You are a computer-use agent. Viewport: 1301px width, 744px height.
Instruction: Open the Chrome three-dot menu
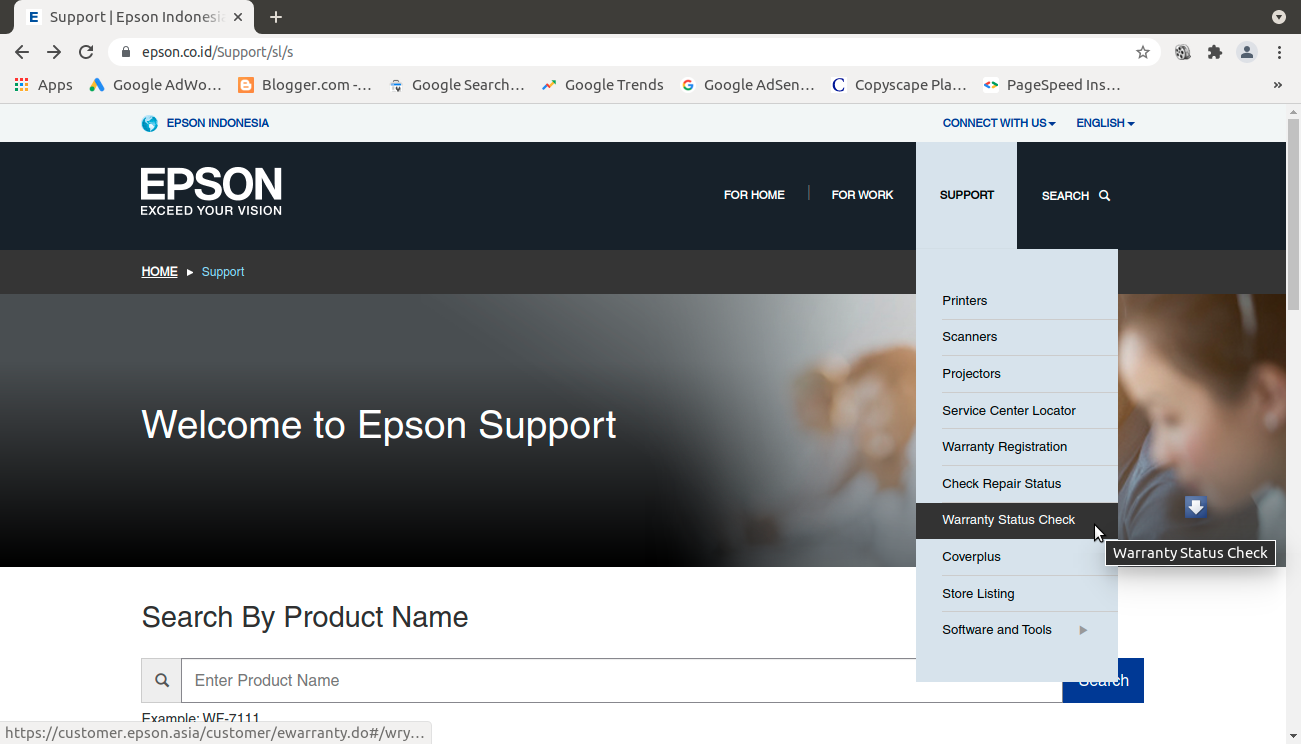click(1279, 52)
